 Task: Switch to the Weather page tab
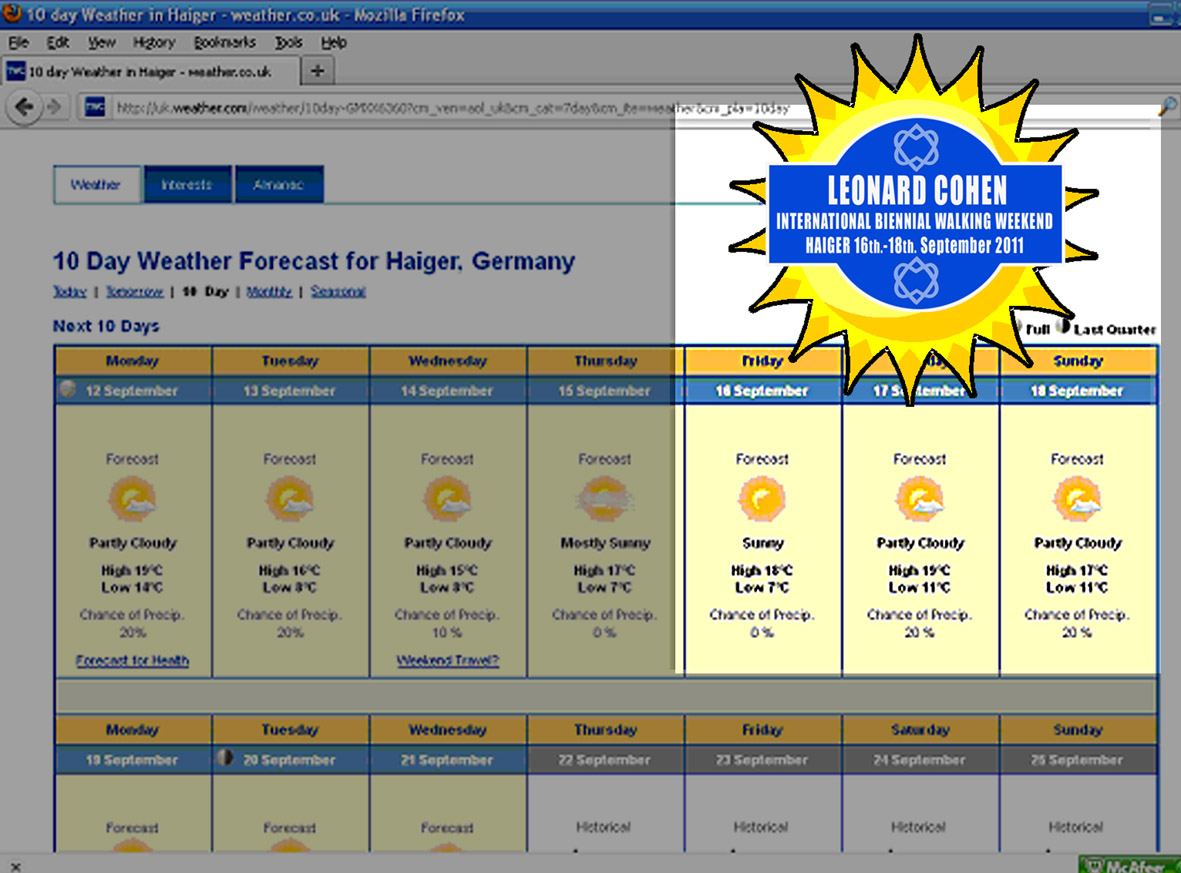[96, 185]
